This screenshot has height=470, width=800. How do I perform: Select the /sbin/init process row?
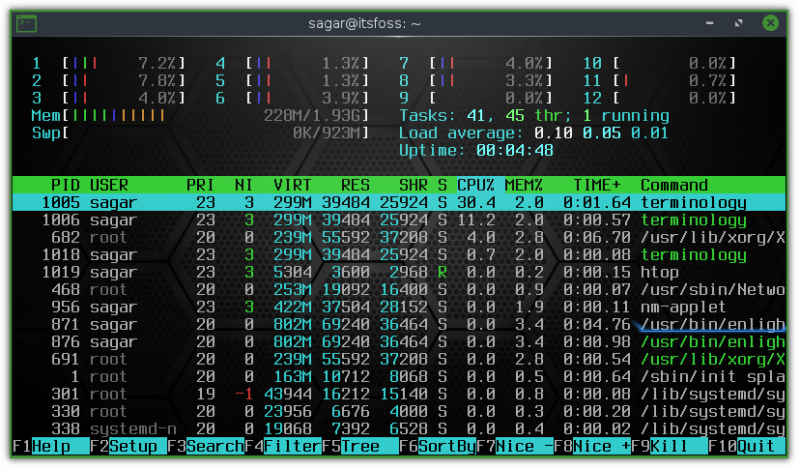click(x=400, y=376)
